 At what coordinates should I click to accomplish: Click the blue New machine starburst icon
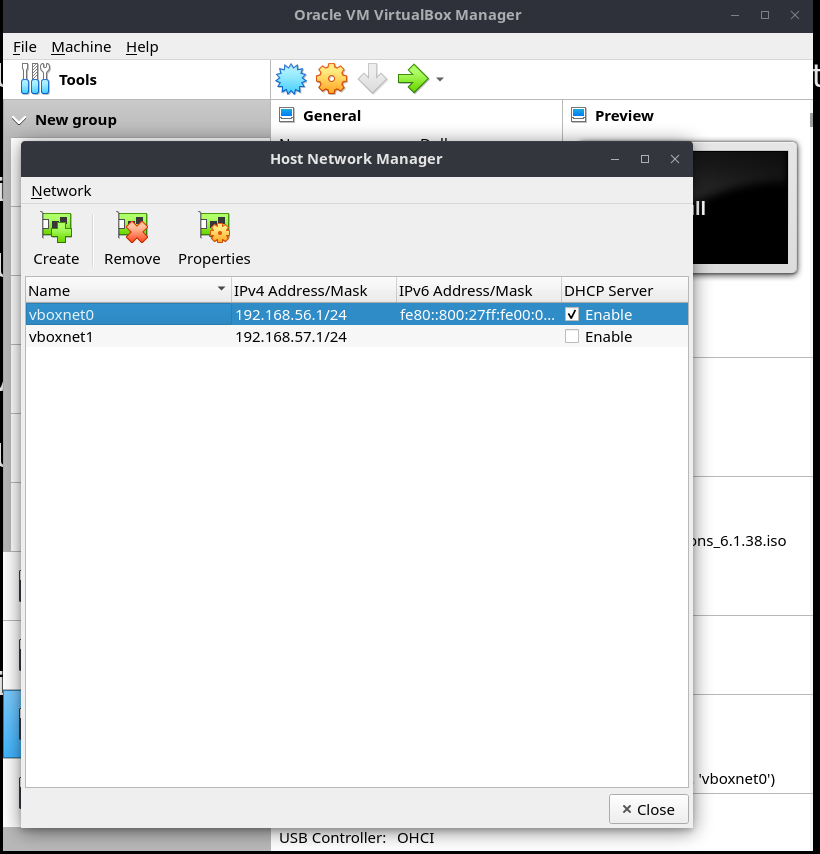(291, 79)
